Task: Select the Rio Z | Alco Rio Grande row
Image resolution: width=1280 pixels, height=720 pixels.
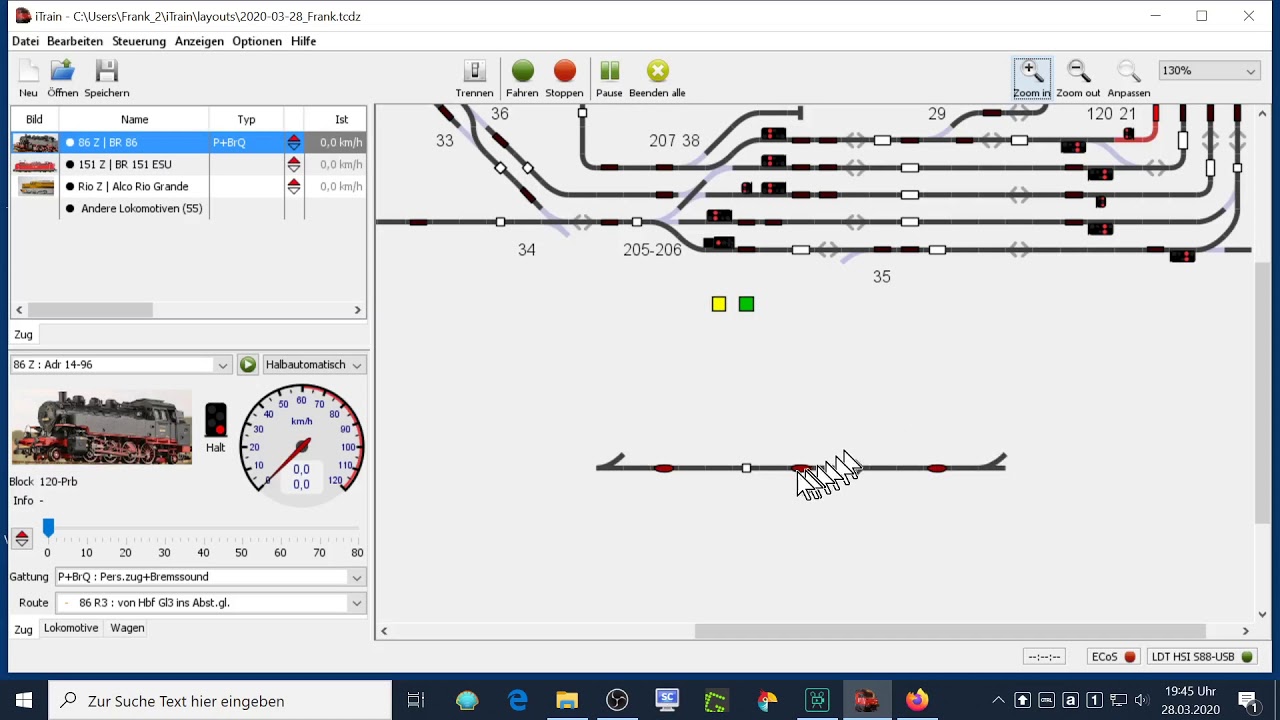Action: [188, 186]
